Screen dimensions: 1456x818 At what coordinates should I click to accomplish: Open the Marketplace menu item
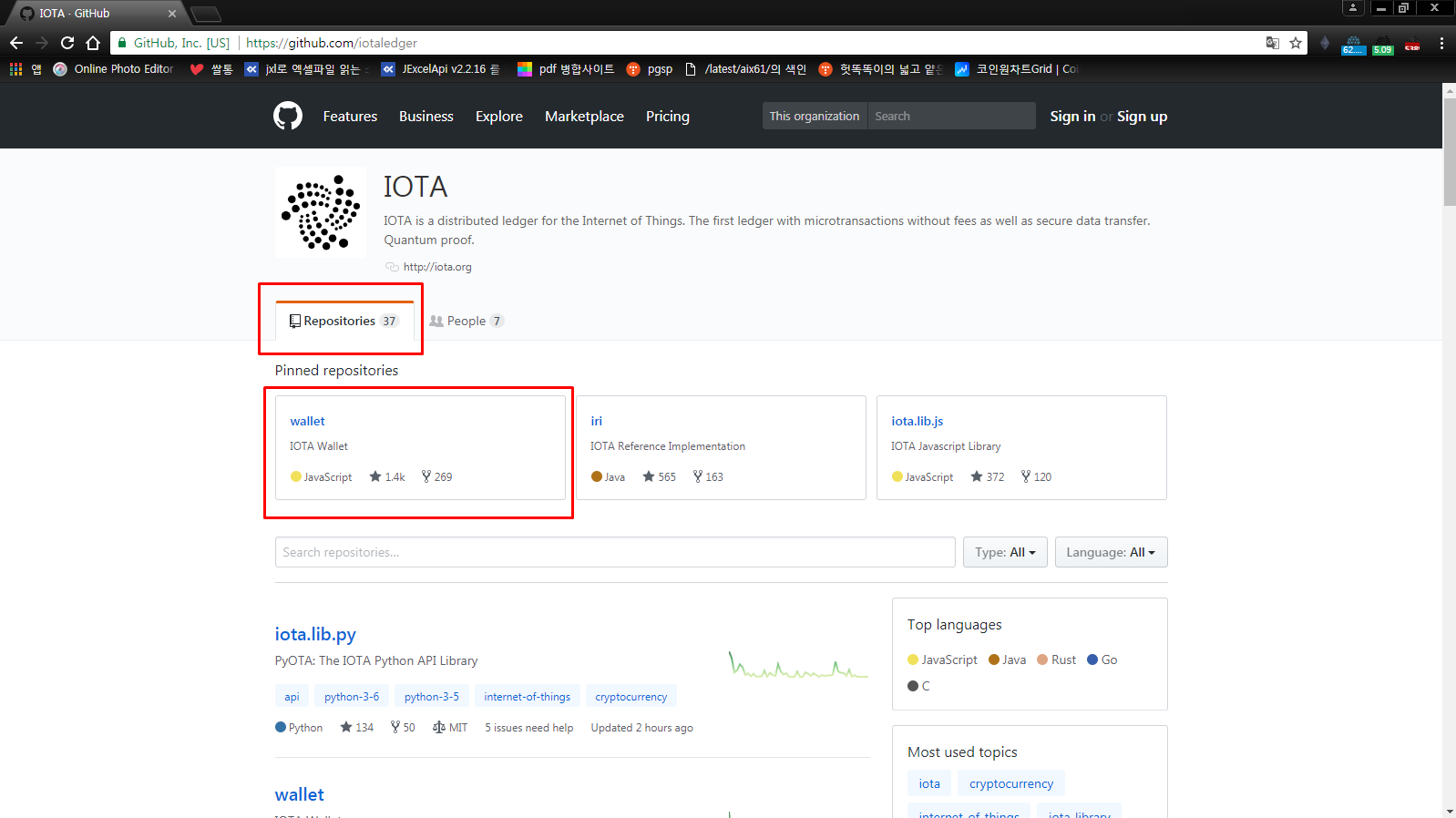coord(584,117)
